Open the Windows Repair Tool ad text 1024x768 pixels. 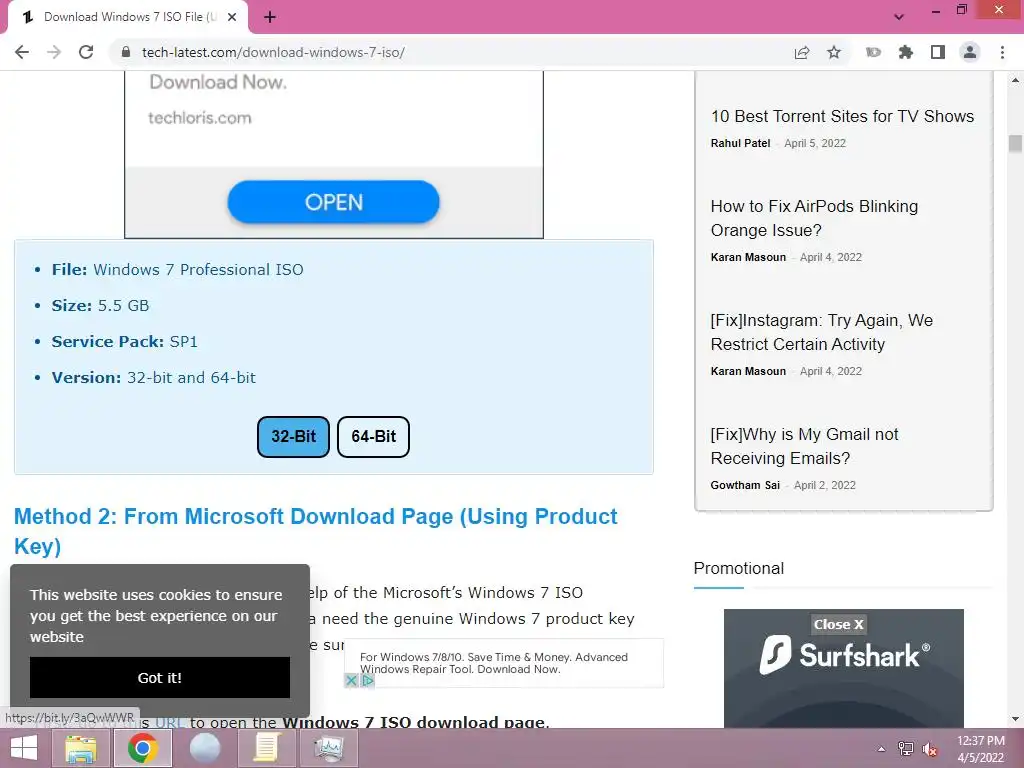(x=494, y=663)
